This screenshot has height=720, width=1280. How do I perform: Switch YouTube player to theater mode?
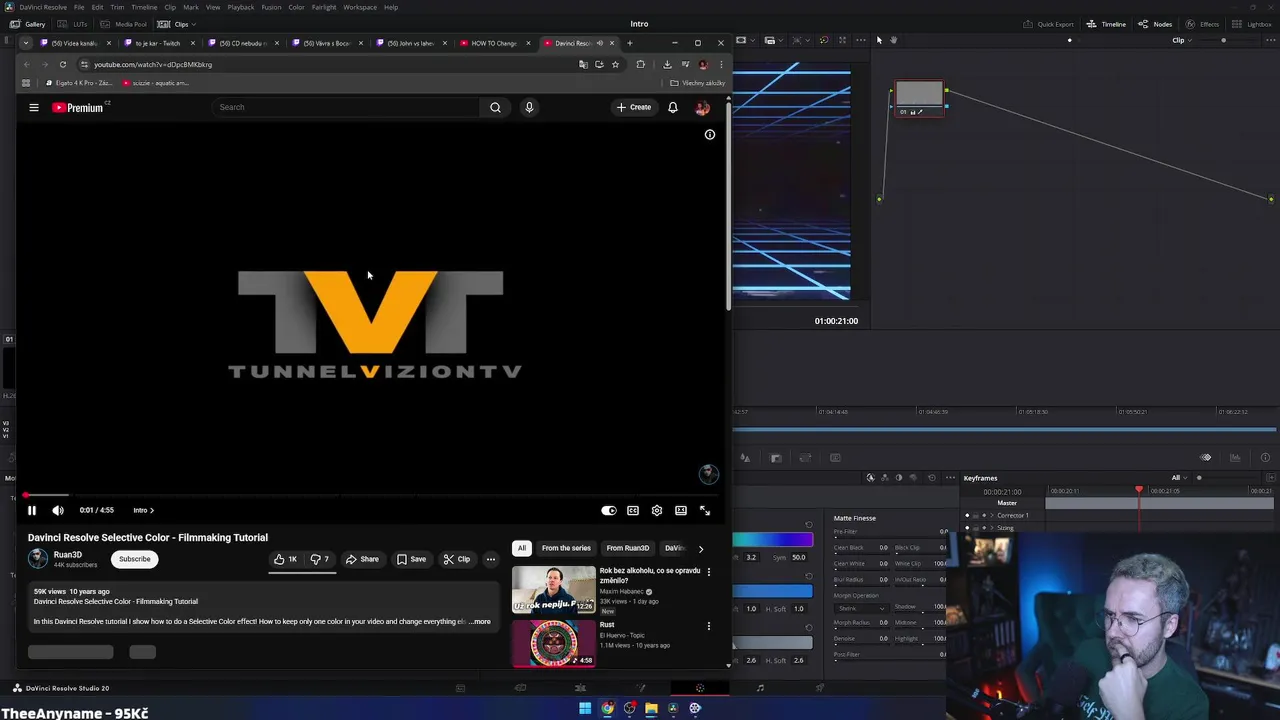point(681,510)
